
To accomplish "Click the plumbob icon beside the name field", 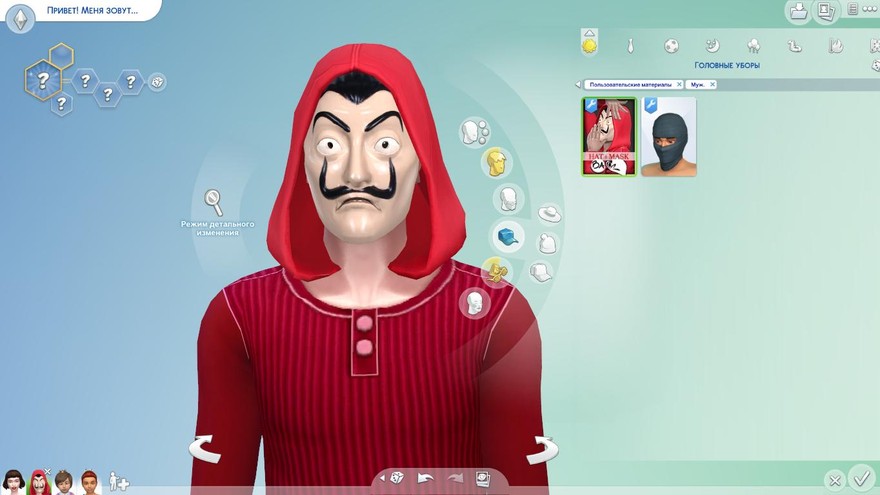I will tap(21, 19).
